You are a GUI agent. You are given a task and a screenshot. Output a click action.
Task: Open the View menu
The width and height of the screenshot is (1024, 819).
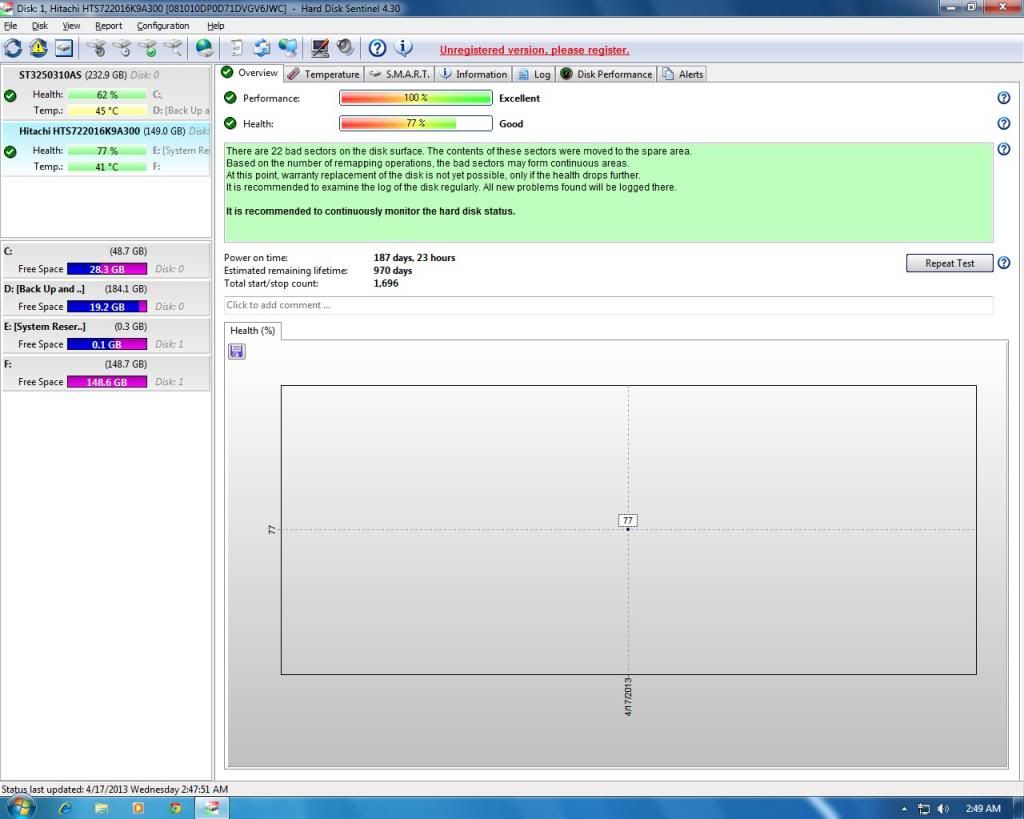point(71,25)
